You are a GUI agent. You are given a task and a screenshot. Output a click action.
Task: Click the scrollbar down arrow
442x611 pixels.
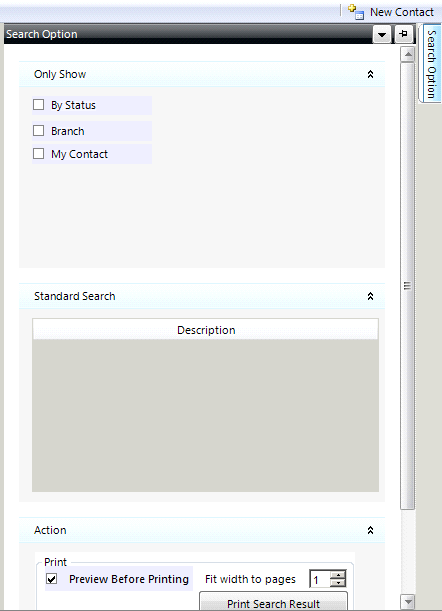(408, 602)
